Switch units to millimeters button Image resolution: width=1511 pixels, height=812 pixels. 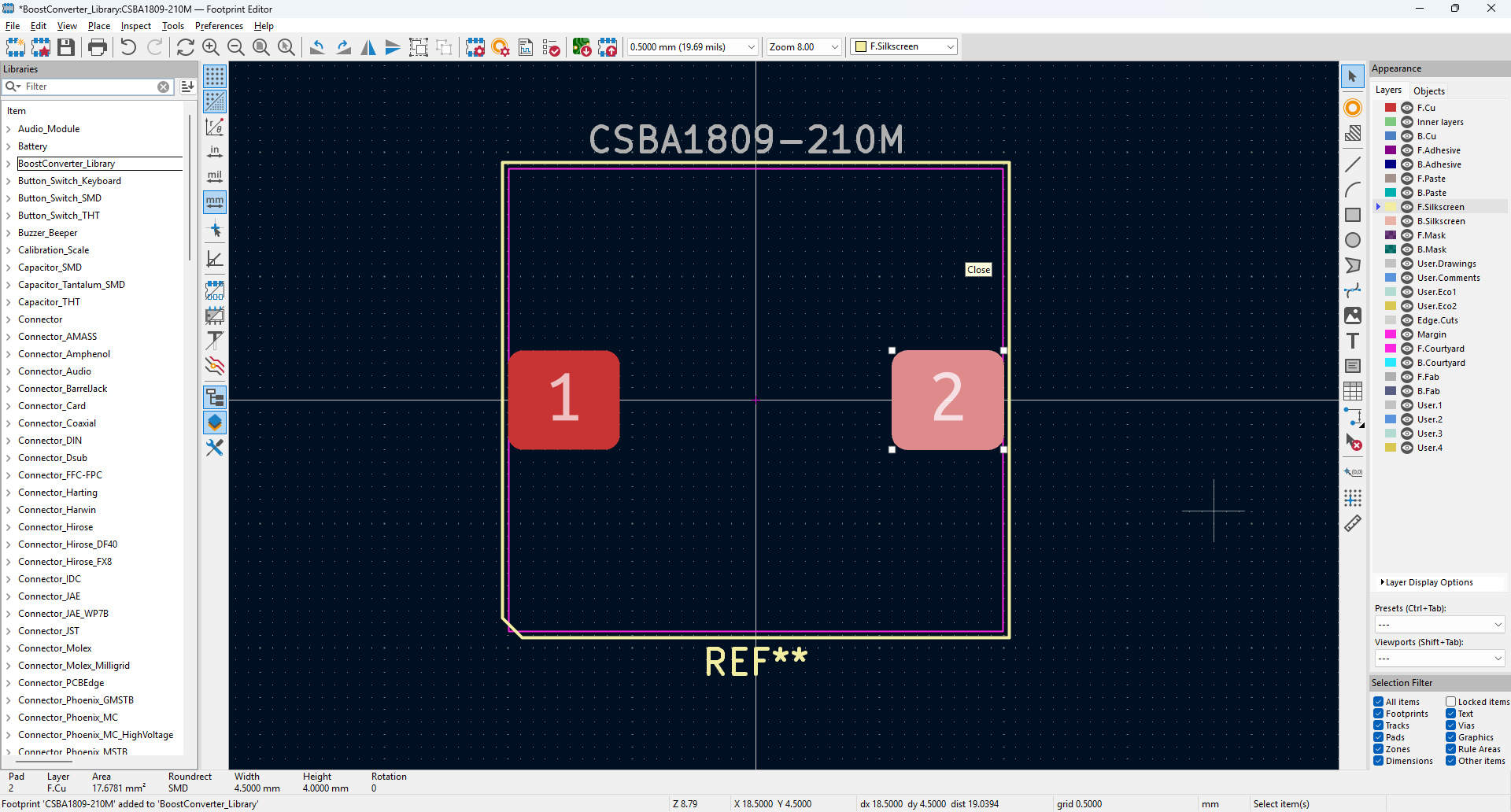tap(215, 202)
